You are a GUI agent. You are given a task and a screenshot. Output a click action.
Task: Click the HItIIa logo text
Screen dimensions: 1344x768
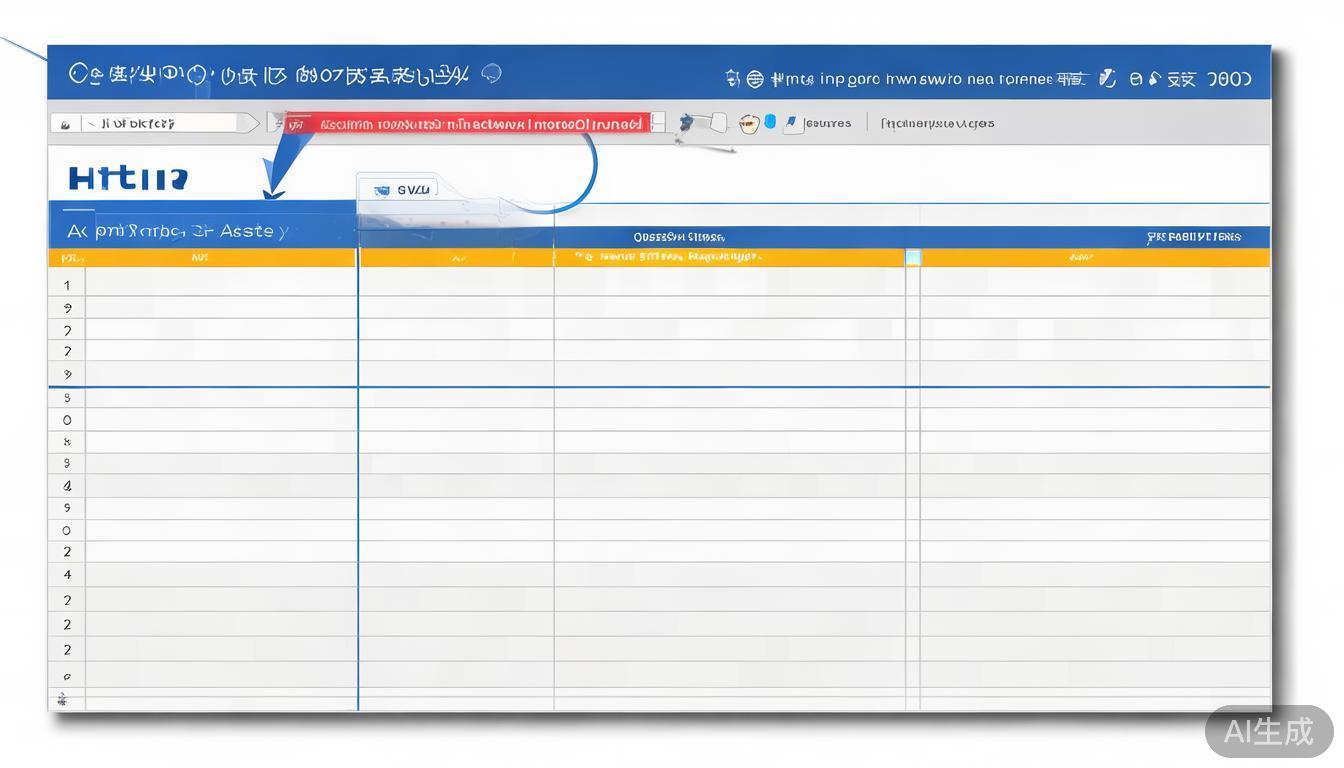pos(127,179)
